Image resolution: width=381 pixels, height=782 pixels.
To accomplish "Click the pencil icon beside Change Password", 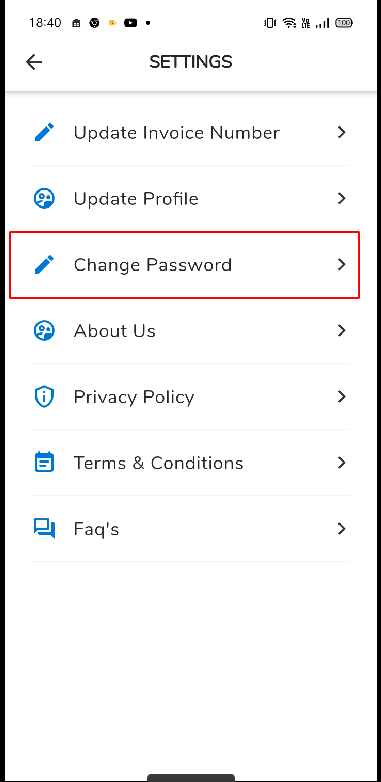I will [44, 264].
